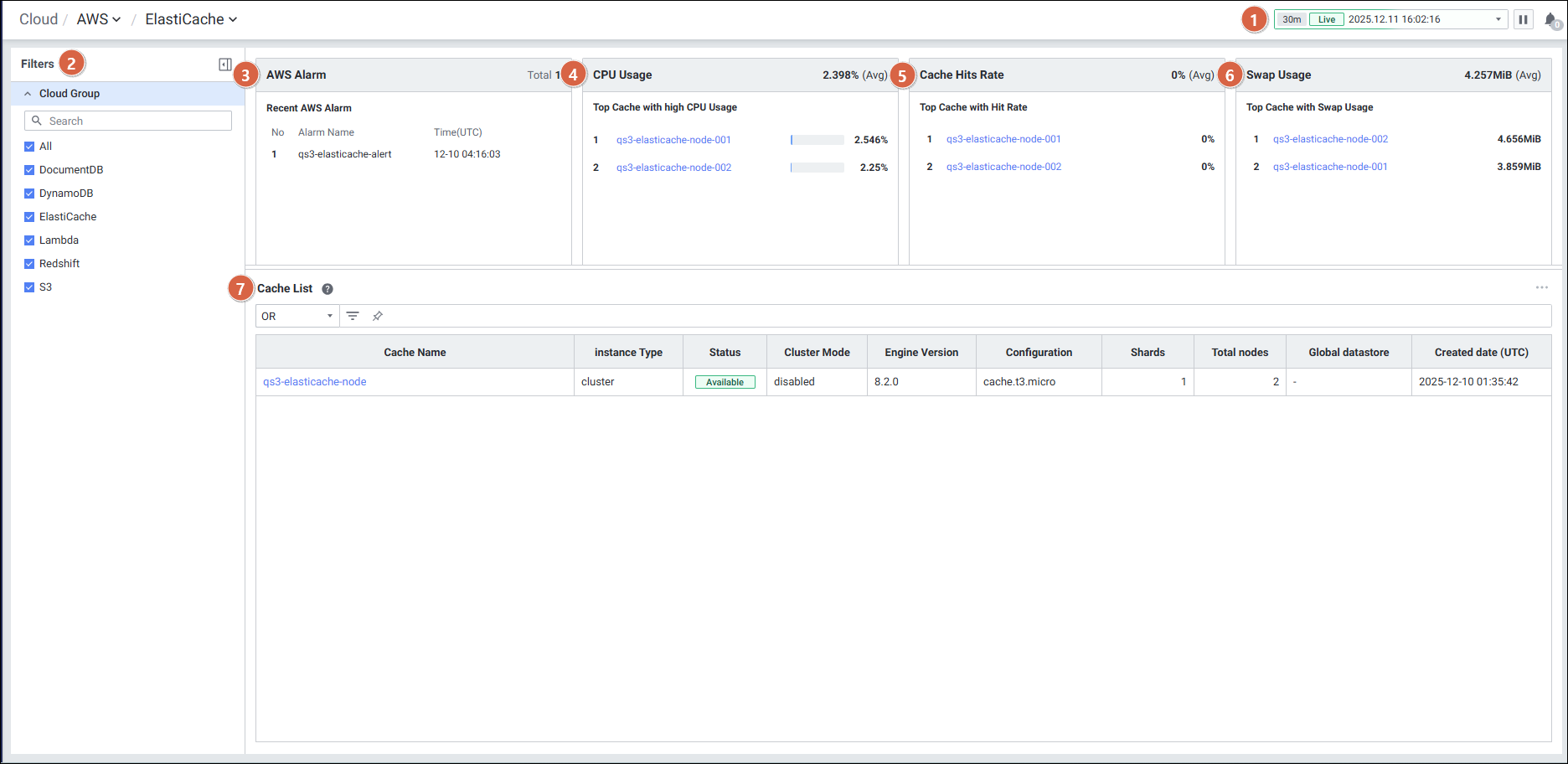Click the Cloud Group search field
This screenshot has height=764, width=1568.
click(x=134, y=121)
